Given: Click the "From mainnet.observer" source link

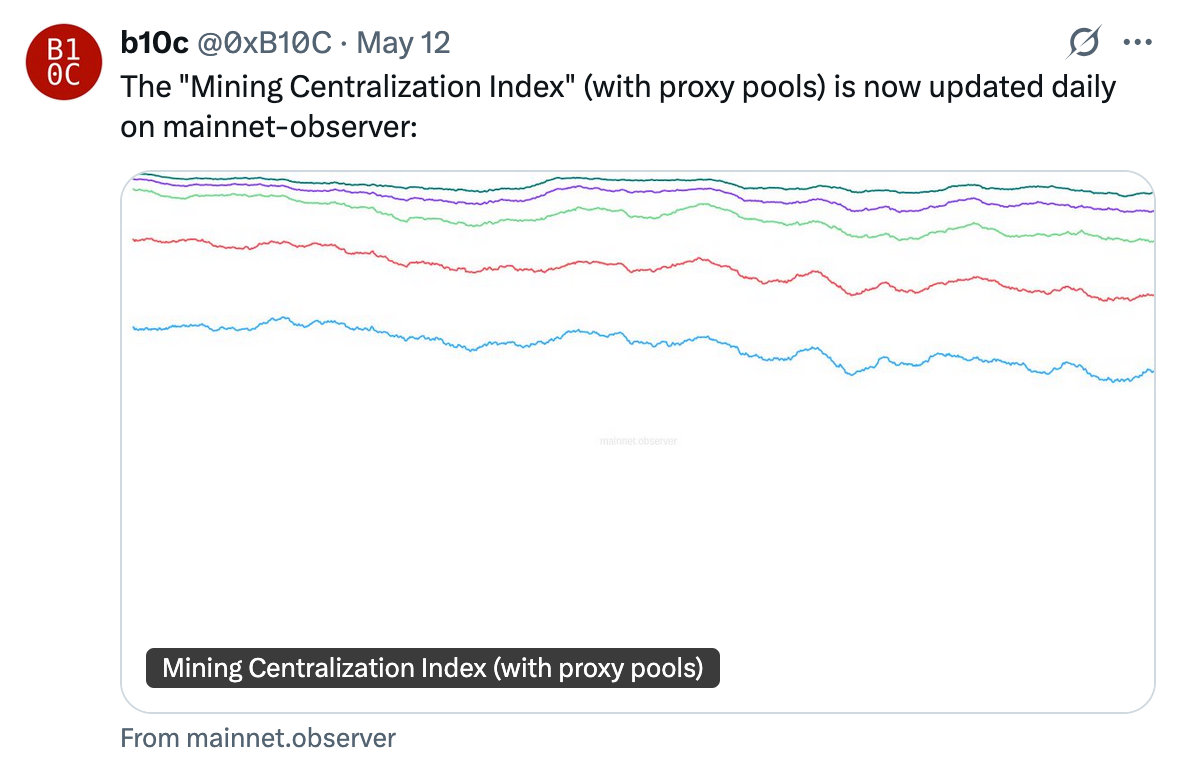Looking at the screenshot, I should [x=258, y=739].
